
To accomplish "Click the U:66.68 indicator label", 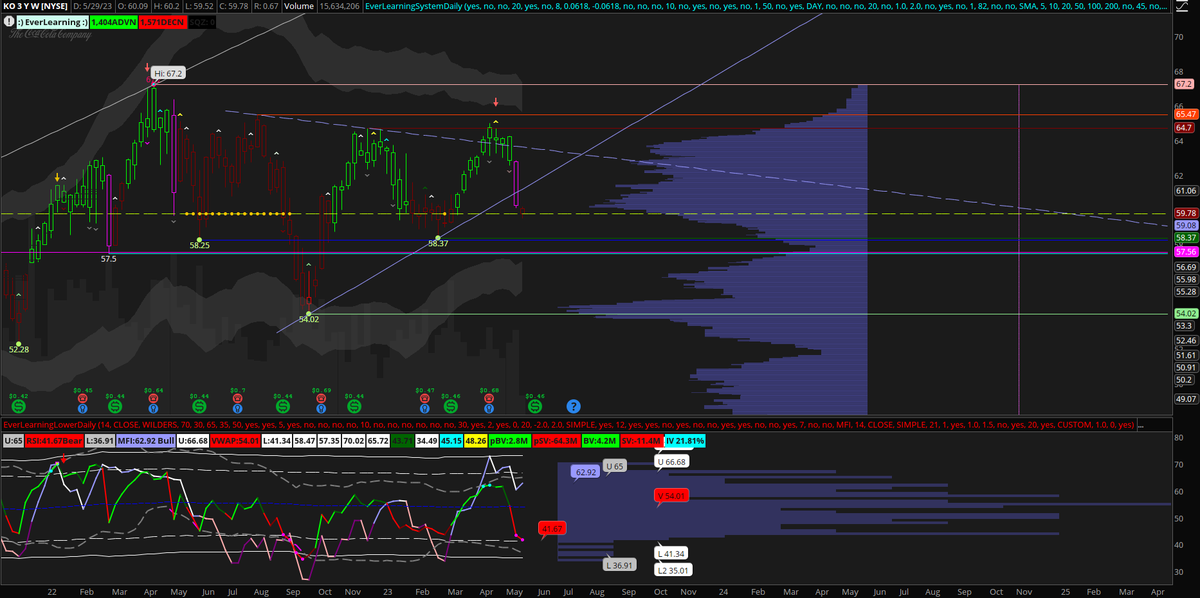I will click(193, 440).
